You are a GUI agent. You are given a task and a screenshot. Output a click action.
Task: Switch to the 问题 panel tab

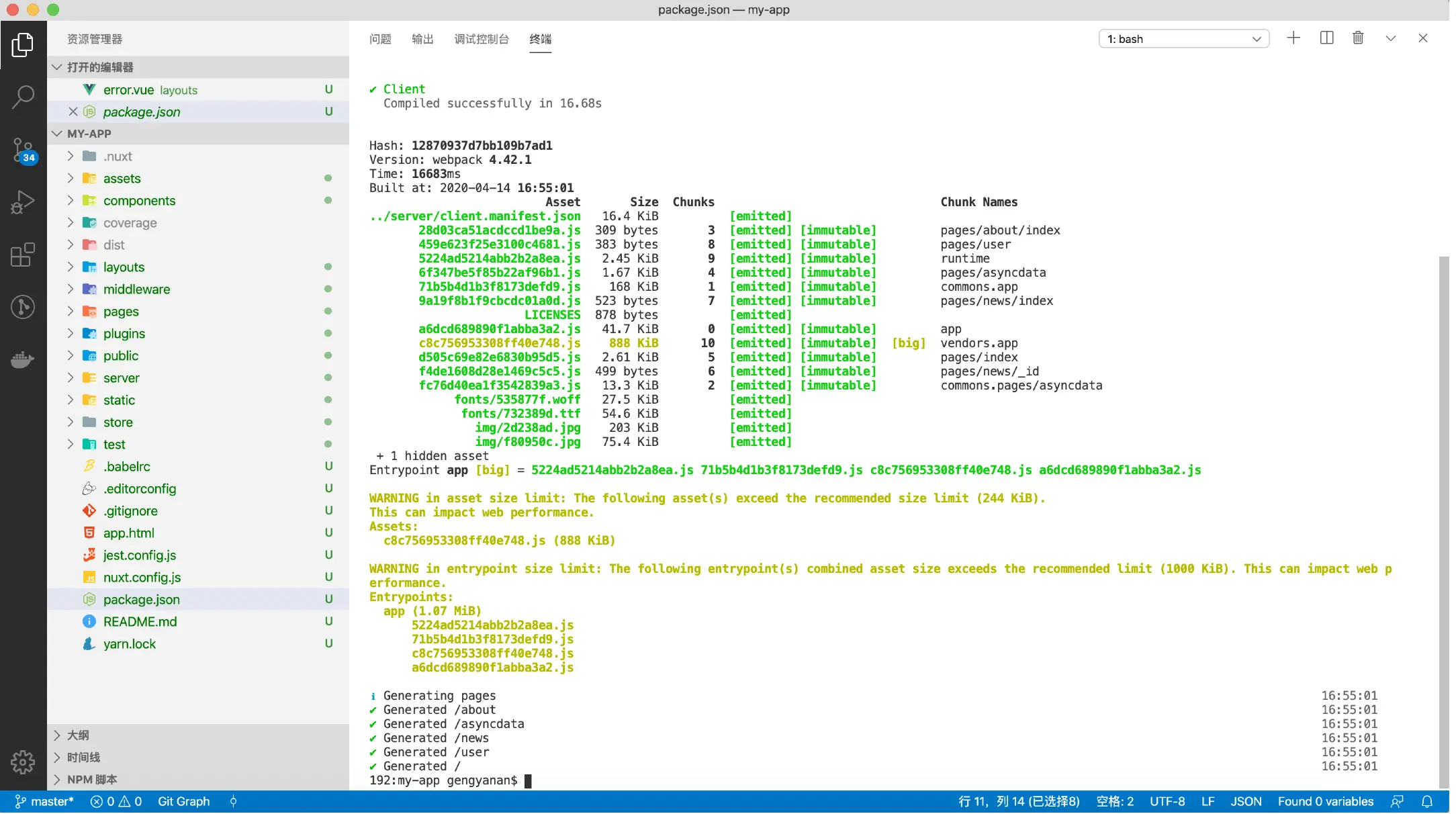380,39
